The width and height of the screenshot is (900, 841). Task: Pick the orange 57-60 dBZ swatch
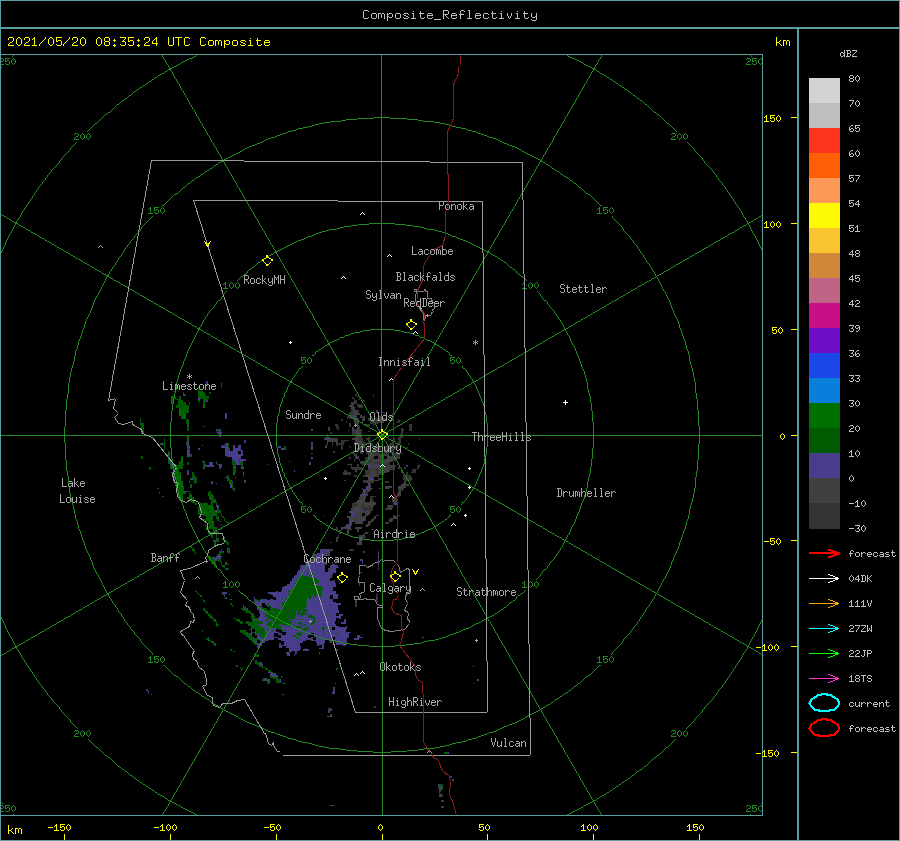click(824, 165)
